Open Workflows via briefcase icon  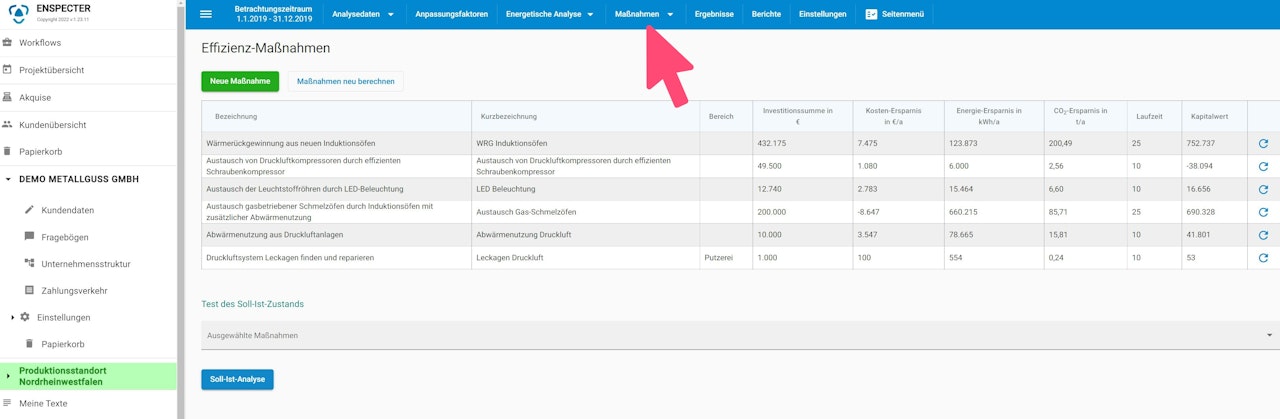tap(8, 43)
